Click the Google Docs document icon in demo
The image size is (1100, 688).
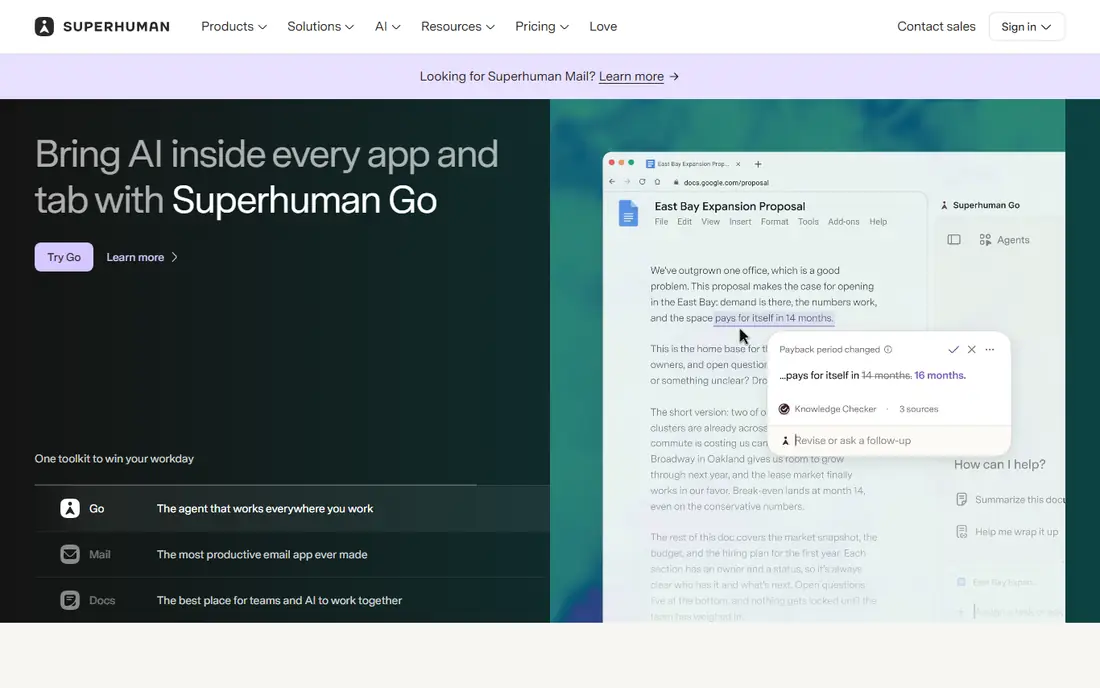coord(628,213)
